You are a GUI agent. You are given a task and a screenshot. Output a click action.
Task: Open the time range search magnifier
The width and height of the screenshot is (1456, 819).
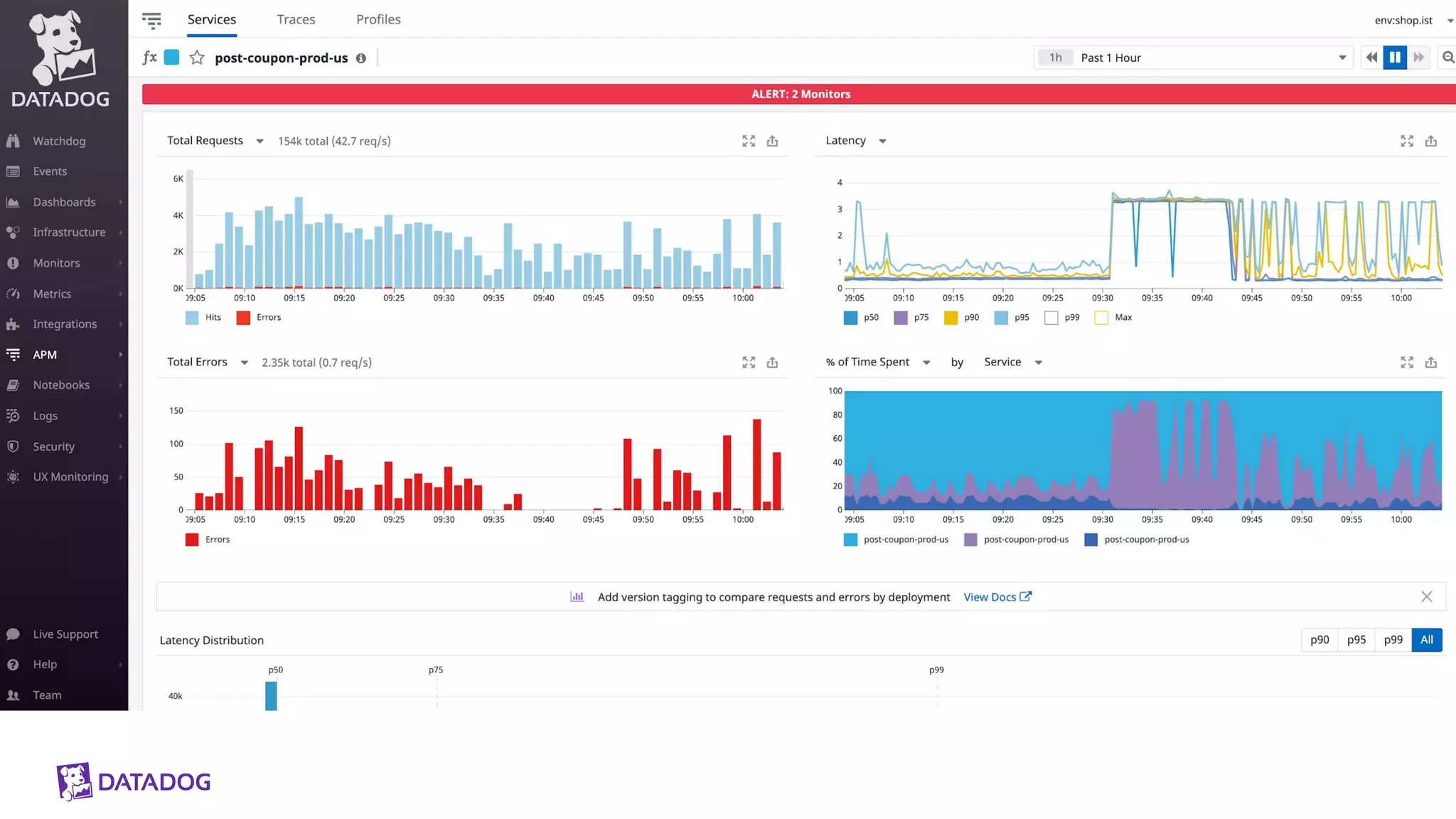1447,58
